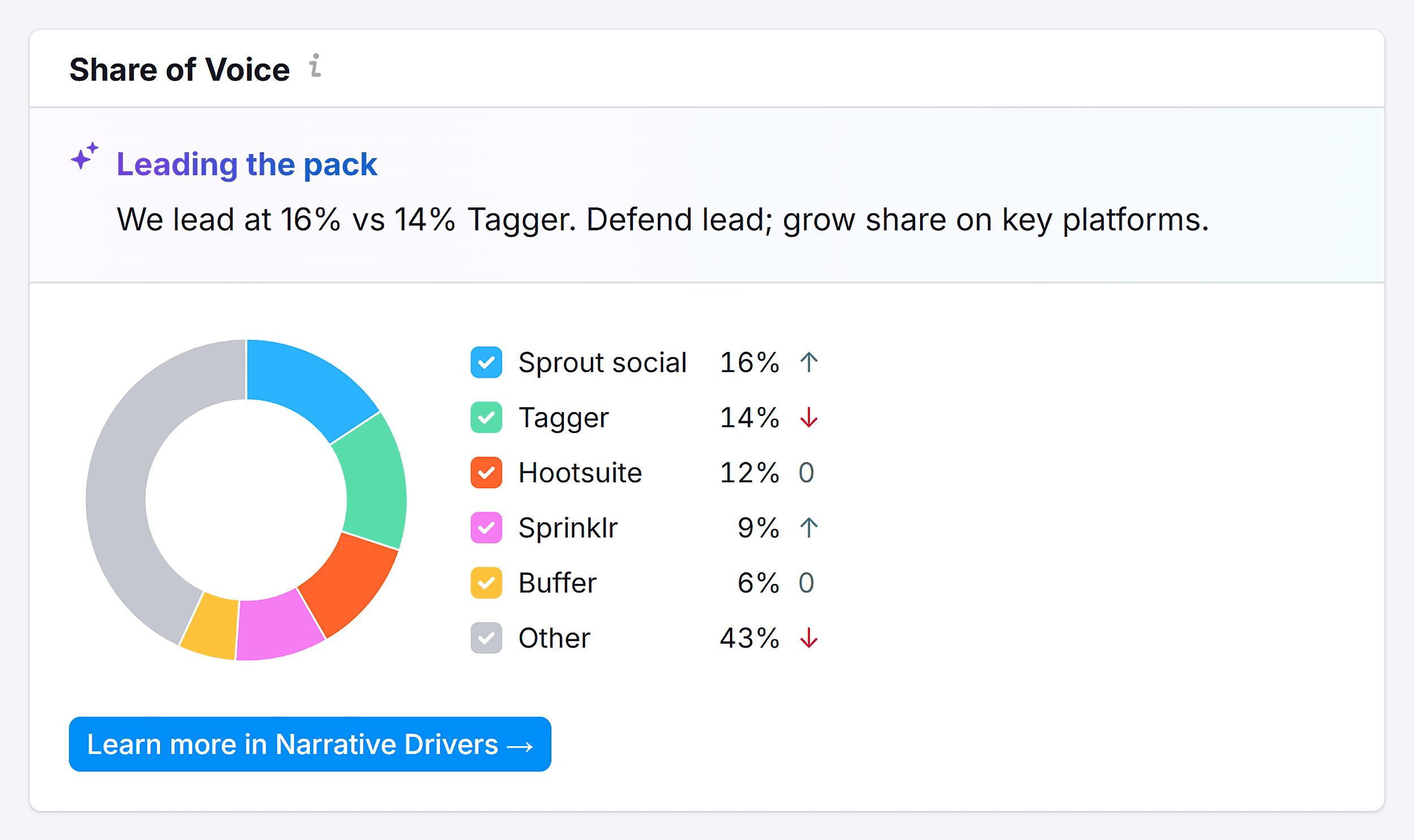The height and width of the screenshot is (840, 1414).
Task: Click the Tagger legend label
Action: (x=563, y=419)
